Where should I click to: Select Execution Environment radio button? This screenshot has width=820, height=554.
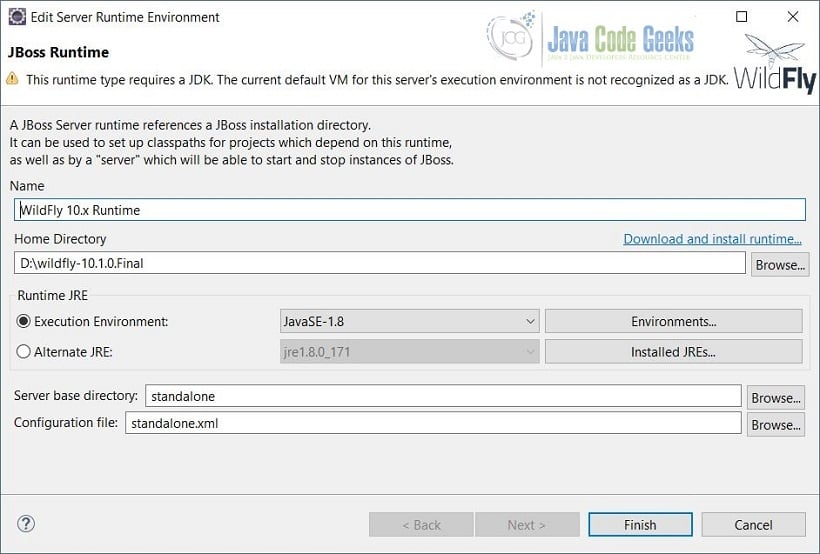(x=24, y=321)
